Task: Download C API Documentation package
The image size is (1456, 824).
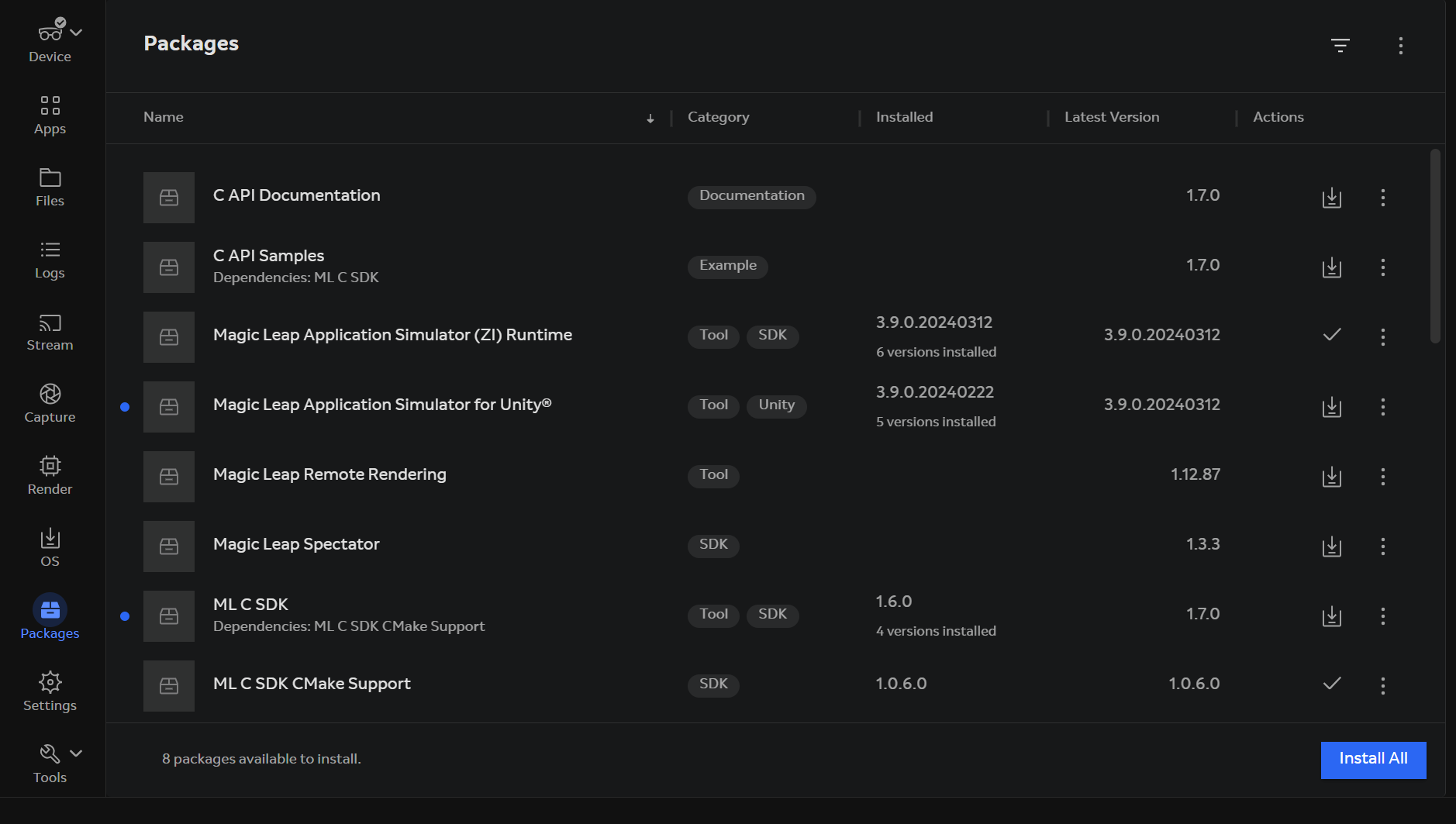Action: (x=1331, y=198)
